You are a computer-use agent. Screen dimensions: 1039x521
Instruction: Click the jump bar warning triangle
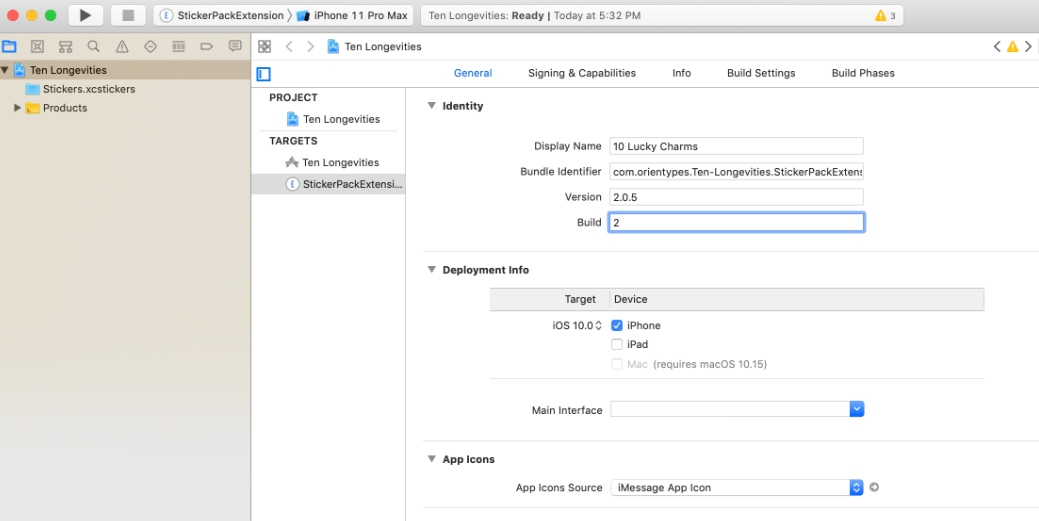coord(1012,46)
